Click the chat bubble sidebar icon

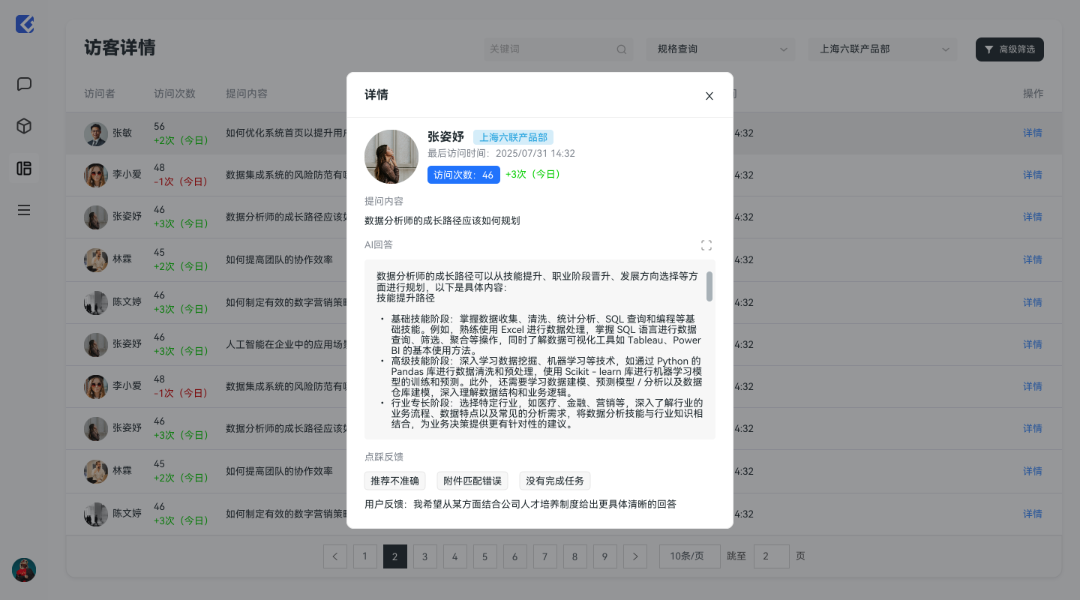tap(24, 84)
